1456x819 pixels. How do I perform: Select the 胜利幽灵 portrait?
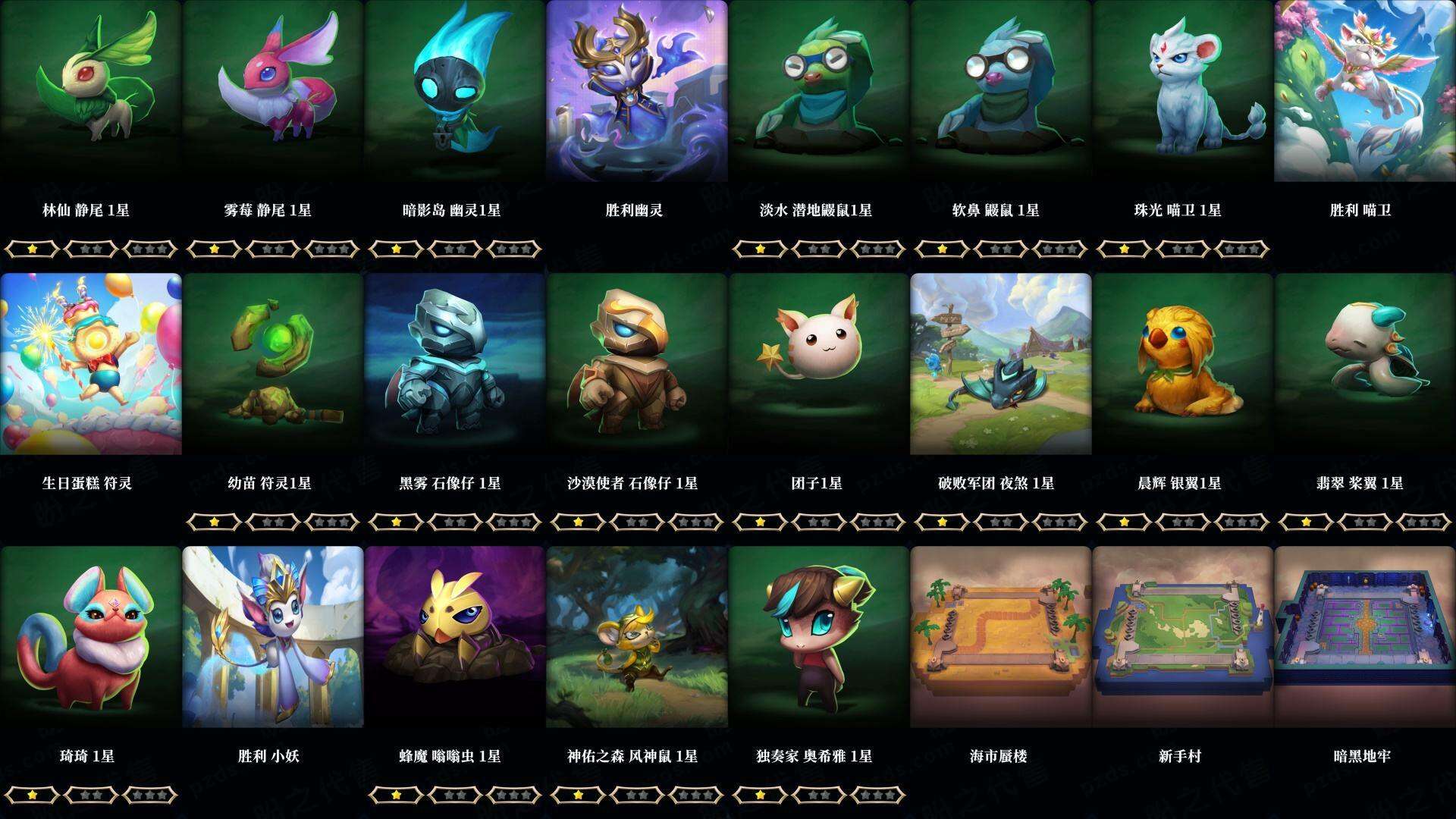tap(637, 91)
